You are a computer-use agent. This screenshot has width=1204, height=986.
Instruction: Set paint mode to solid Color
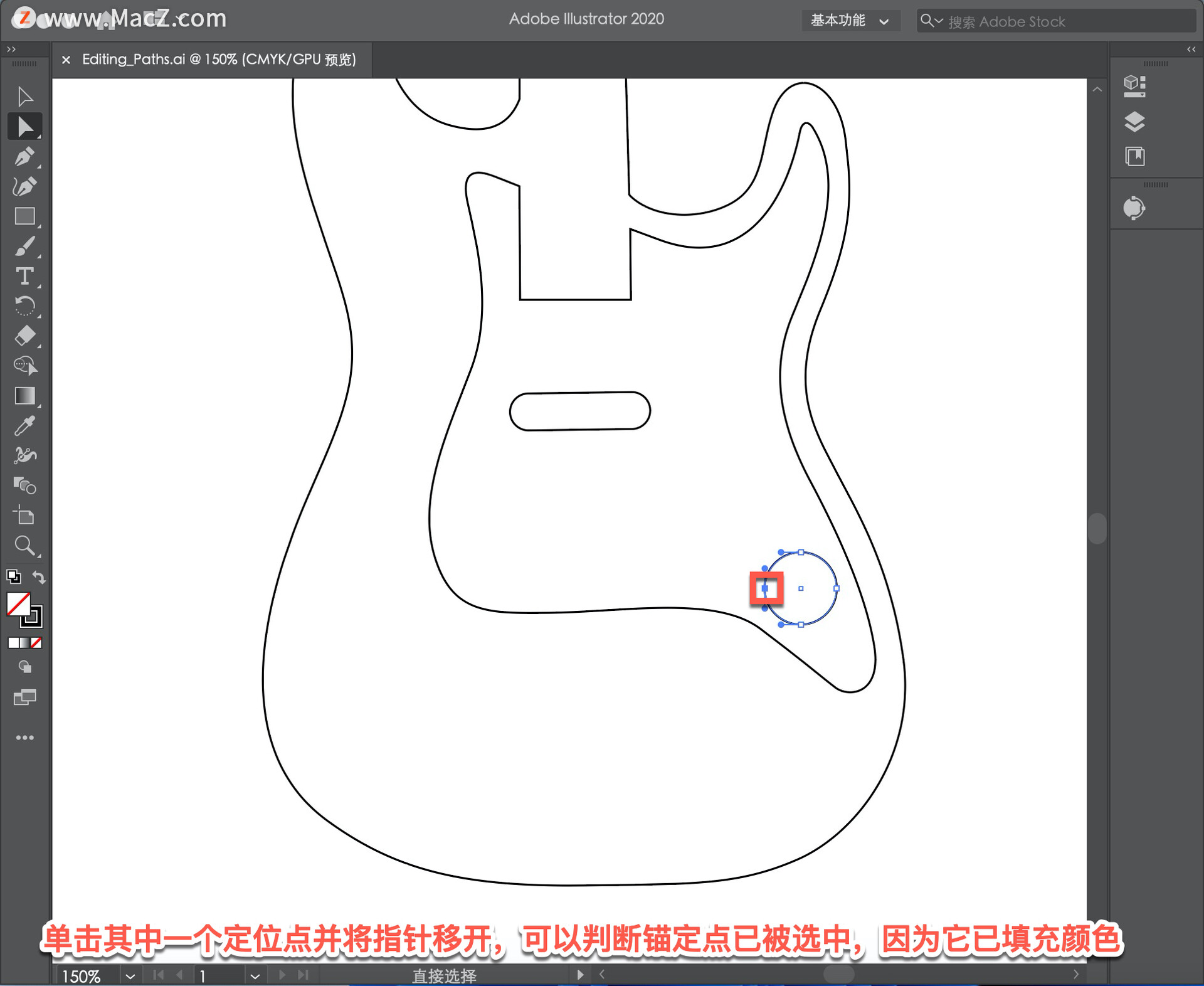click(13, 643)
